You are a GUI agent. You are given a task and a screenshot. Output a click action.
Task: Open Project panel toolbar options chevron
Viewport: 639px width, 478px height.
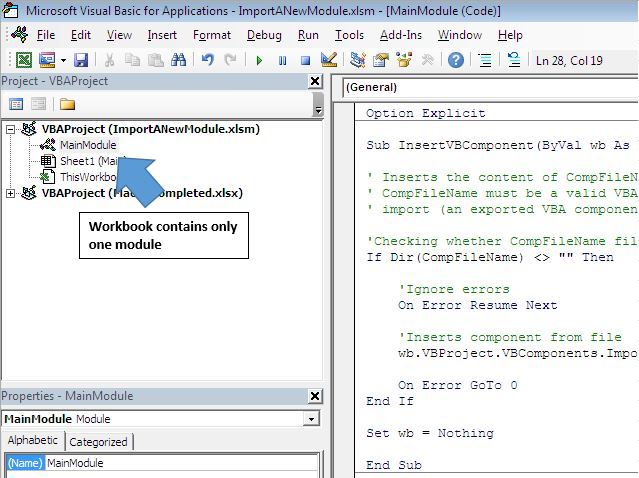coord(319,104)
